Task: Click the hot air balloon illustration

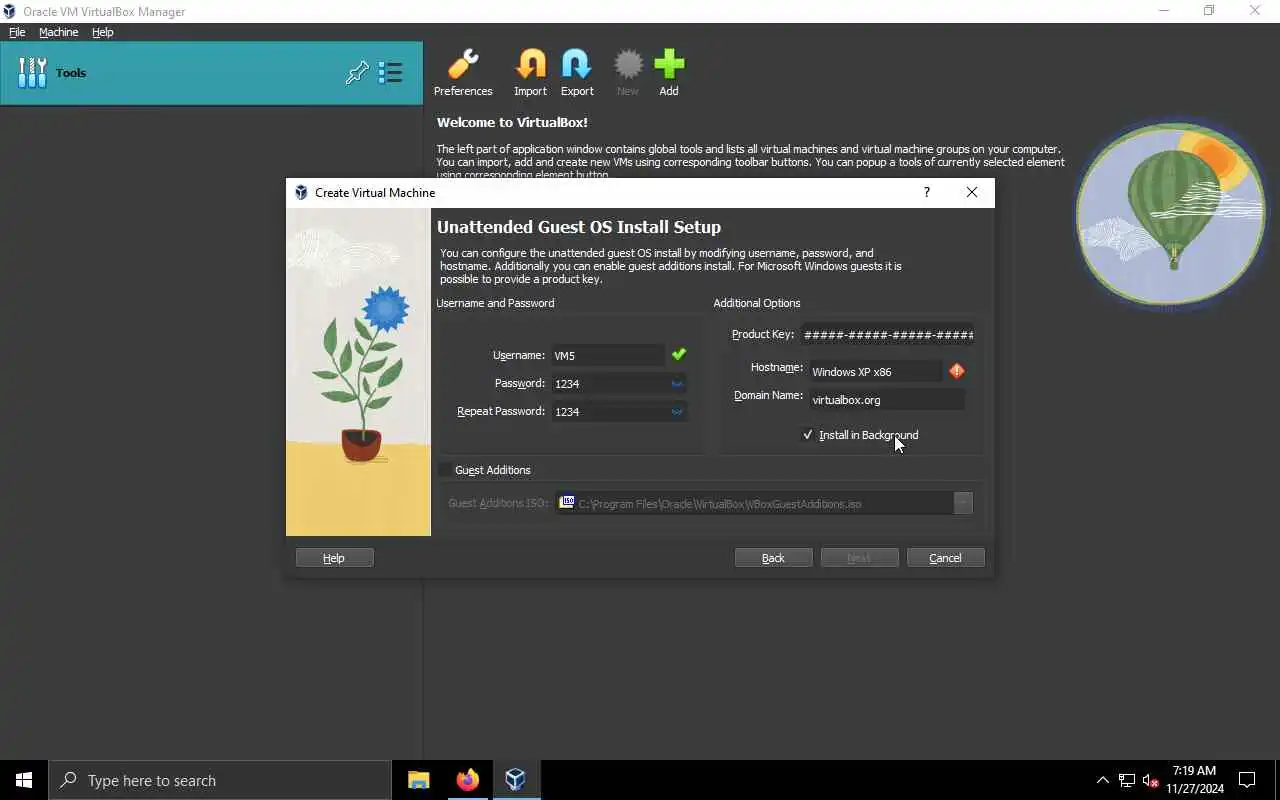Action: point(1170,214)
